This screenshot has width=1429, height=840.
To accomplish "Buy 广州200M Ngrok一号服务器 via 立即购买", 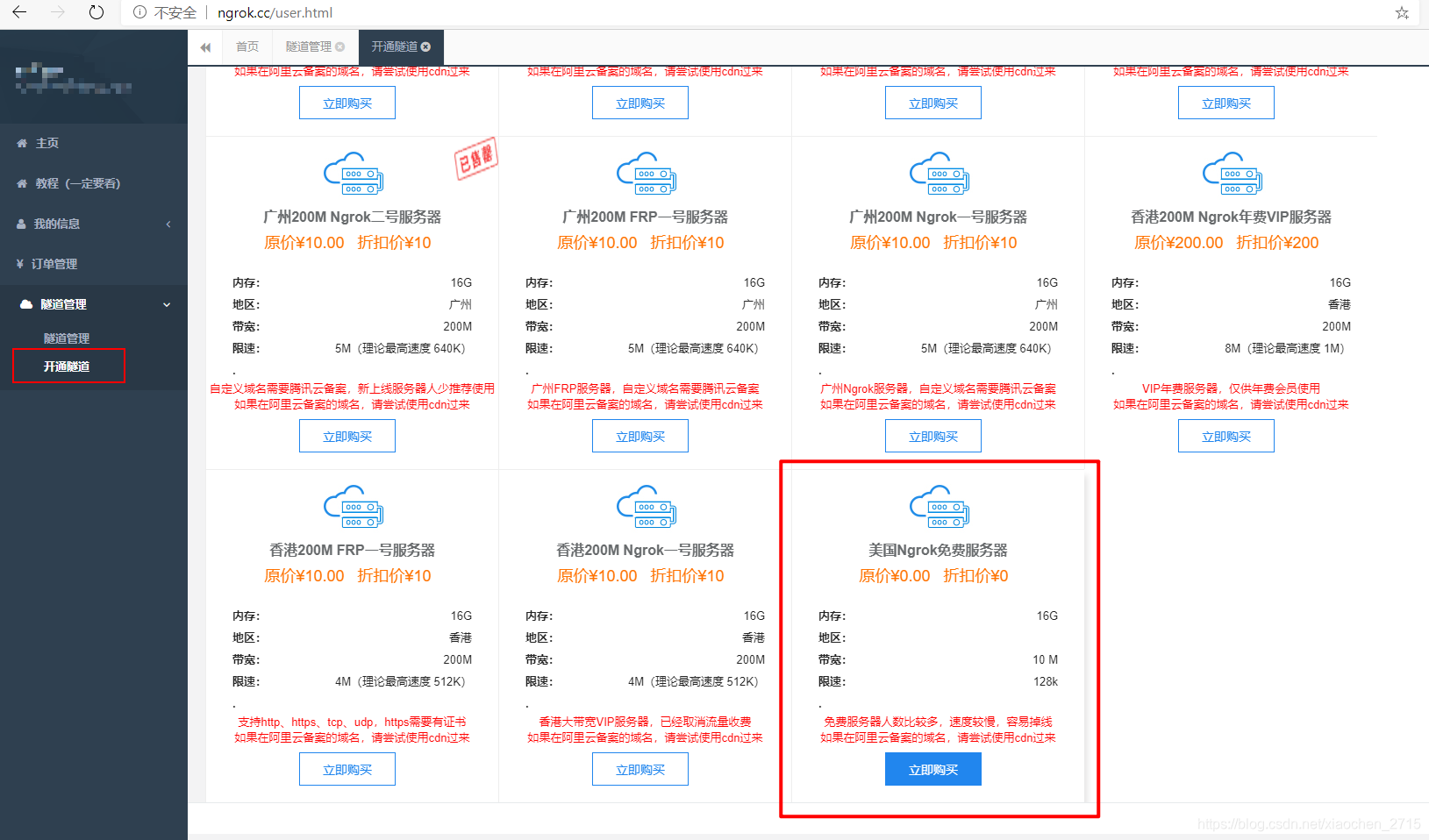I will point(933,436).
